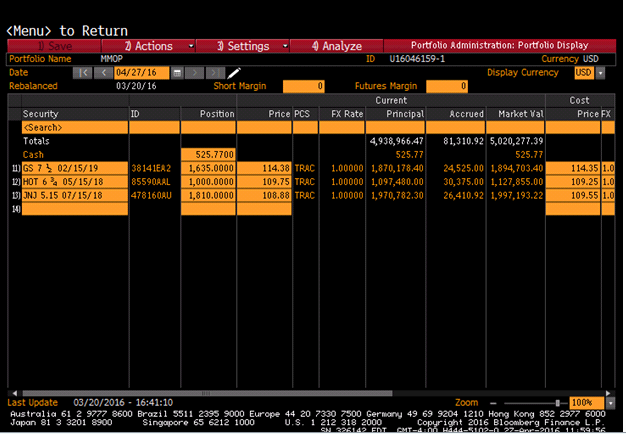Screen dimensions: 626x434
Task: Jump to the first date with the skip-back arrow
Action: pos(83,73)
